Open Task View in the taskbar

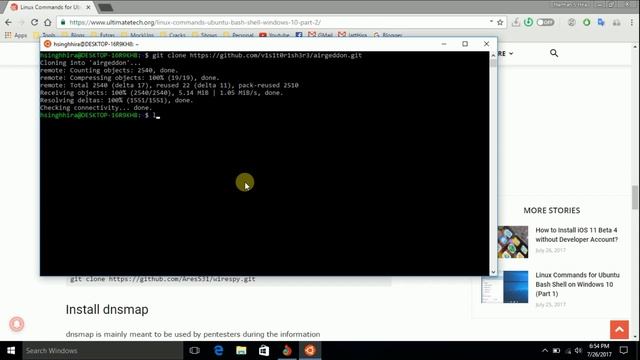tap(194, 351)
